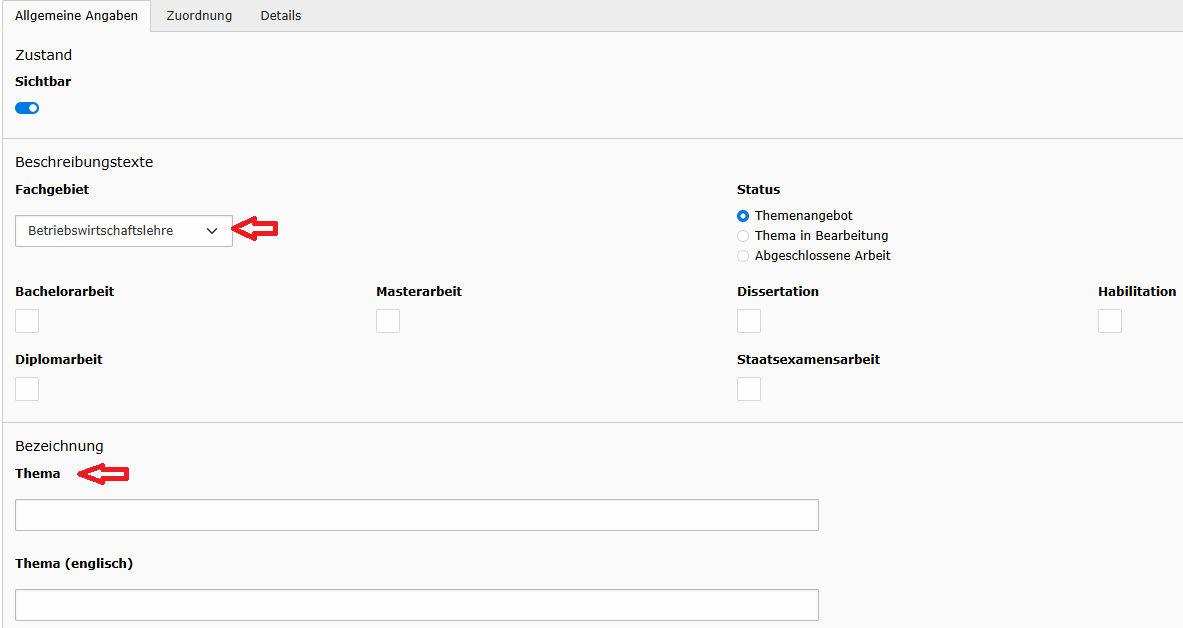Click the Bachelorarbeit label text
The image size is (1183, 628).
click(64, 291)
